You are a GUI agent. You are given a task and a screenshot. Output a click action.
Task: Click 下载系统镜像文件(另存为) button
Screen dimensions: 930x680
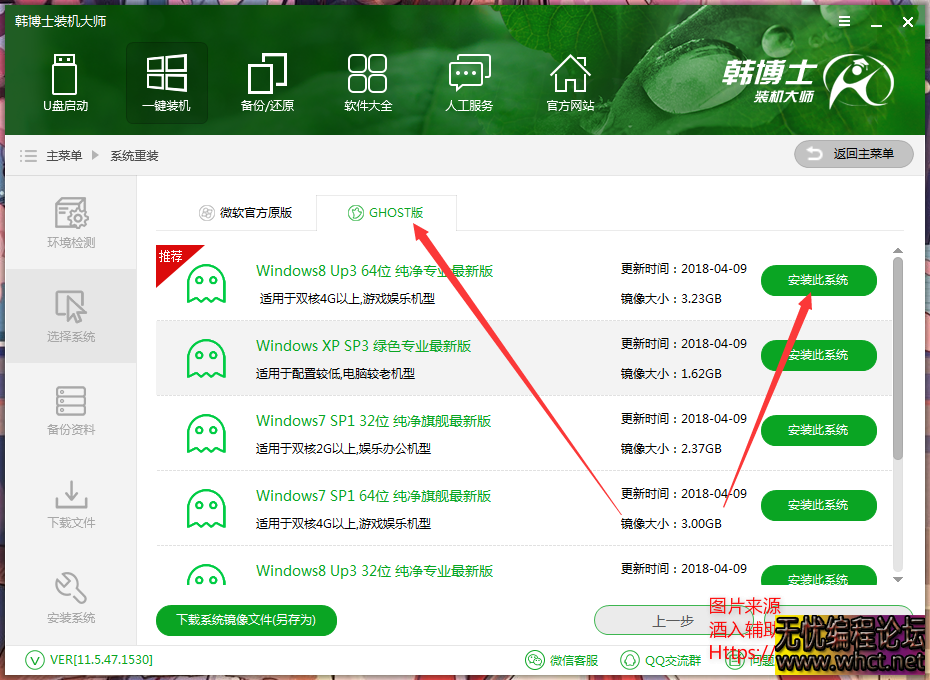point(246,620)
